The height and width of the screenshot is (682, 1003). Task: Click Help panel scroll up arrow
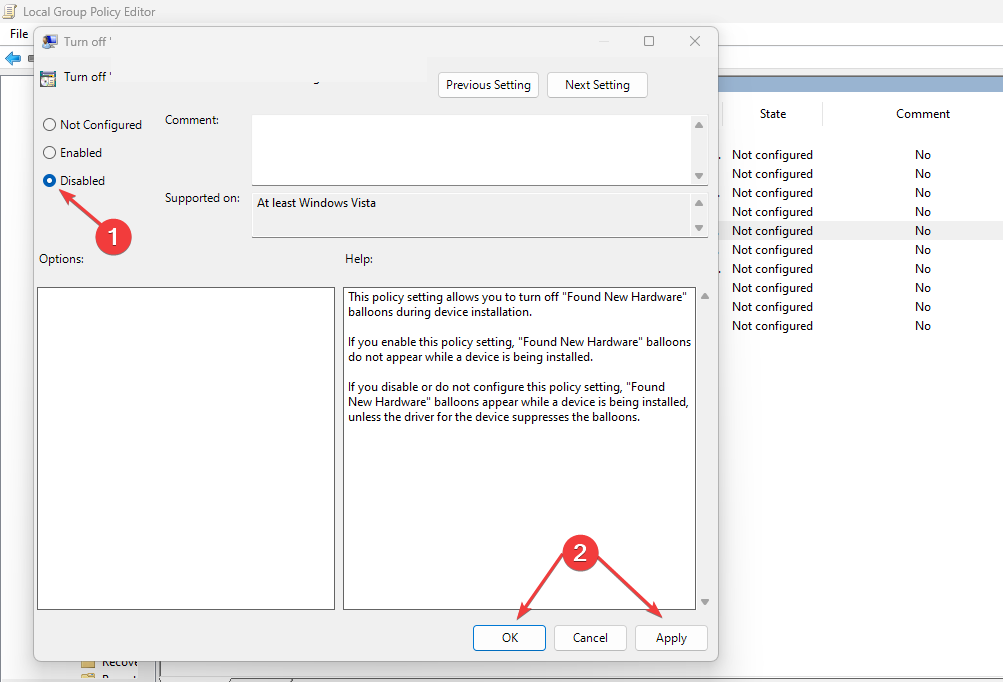pyautogui.click(x=705, y=296)
